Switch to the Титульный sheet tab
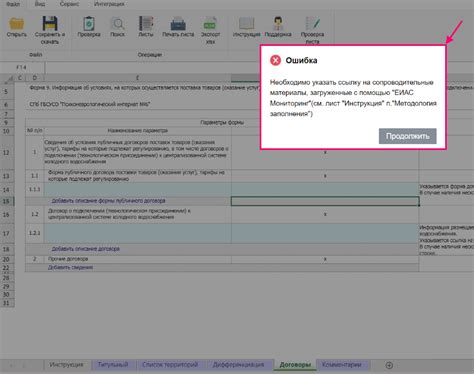474x374 pixels. pyautogui.click(x=113, y=365)
